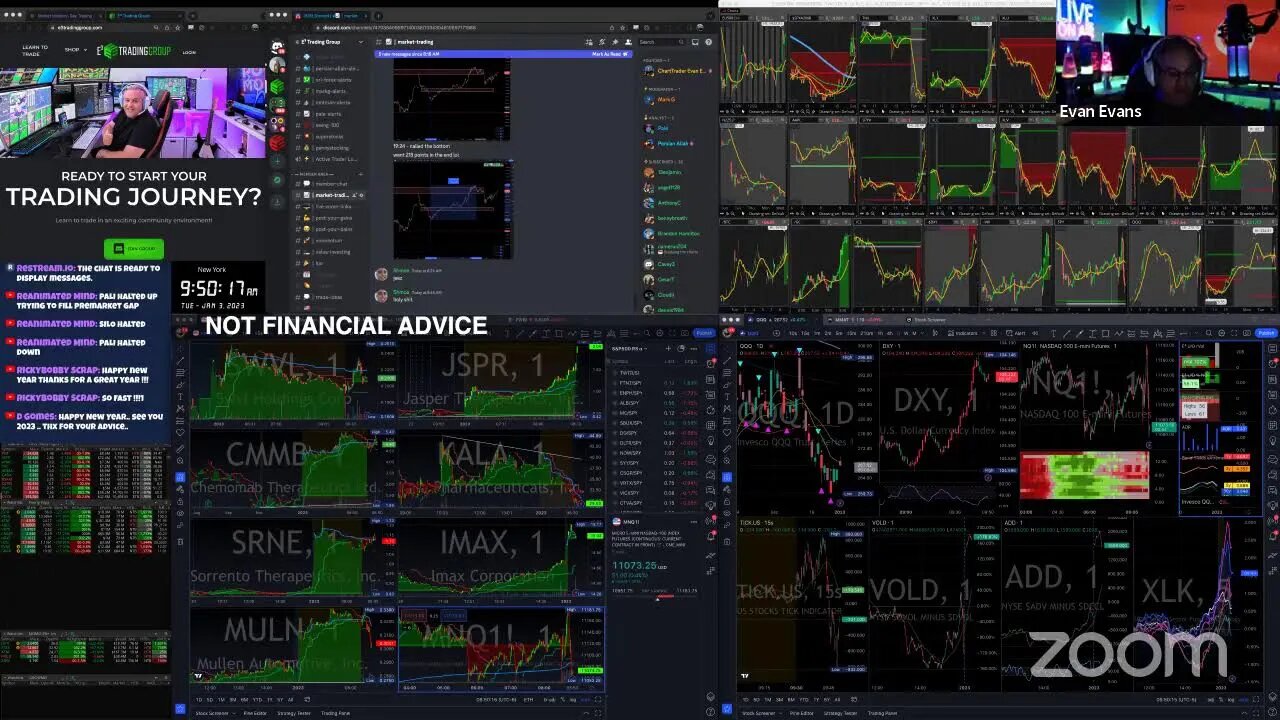Select the penny-stocking Discord channel
Viewport: 1280px width, 720px height.
click(x=330, y=148)
